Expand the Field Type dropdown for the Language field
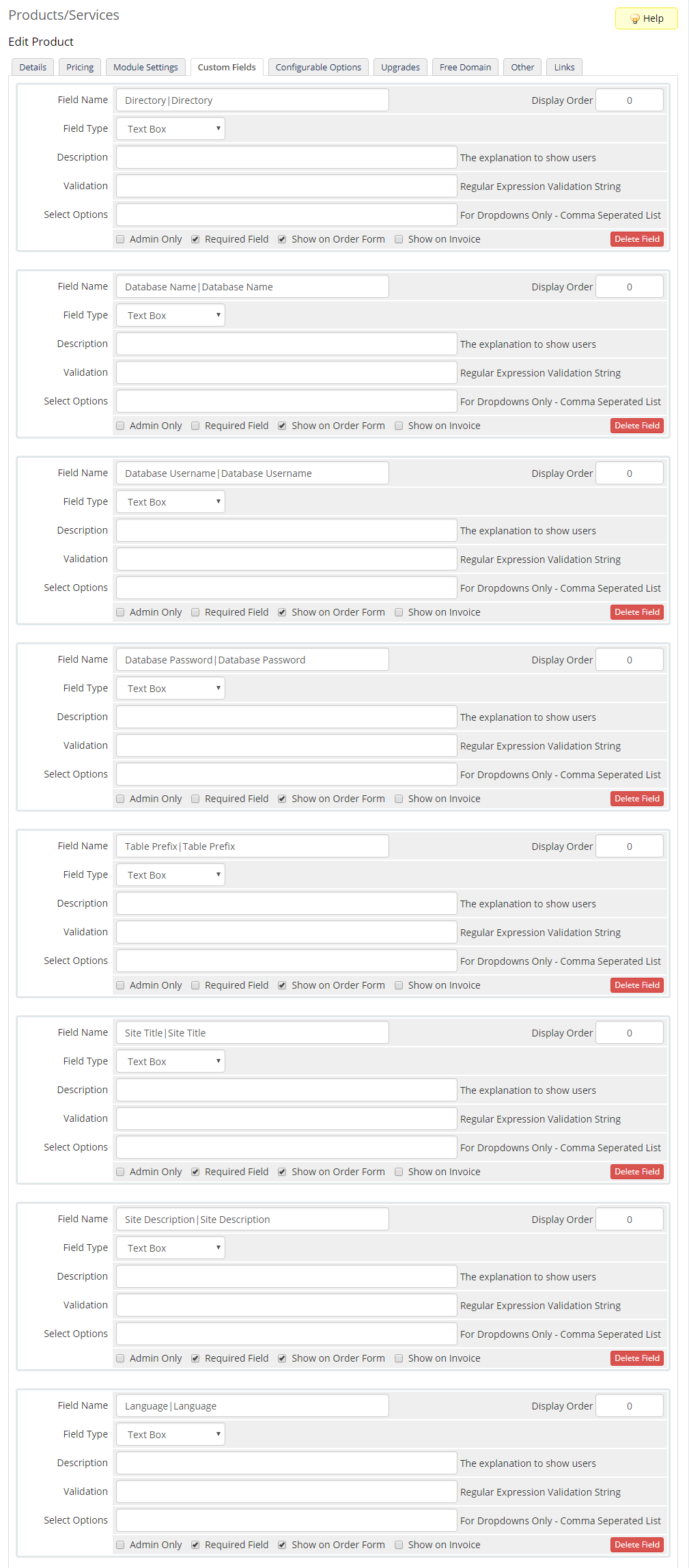 171,1434
